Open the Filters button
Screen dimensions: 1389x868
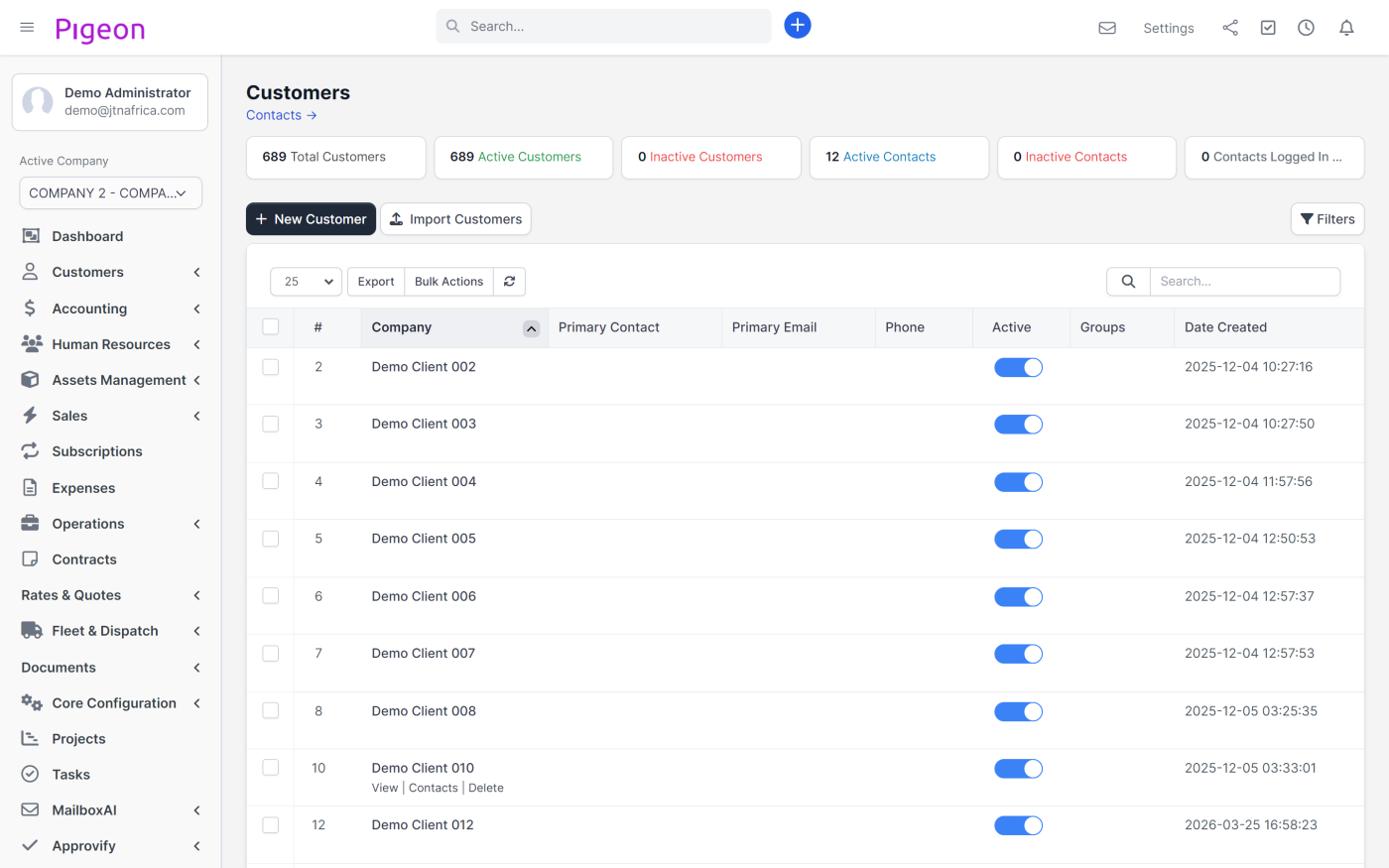click(x=1327, y=219)
